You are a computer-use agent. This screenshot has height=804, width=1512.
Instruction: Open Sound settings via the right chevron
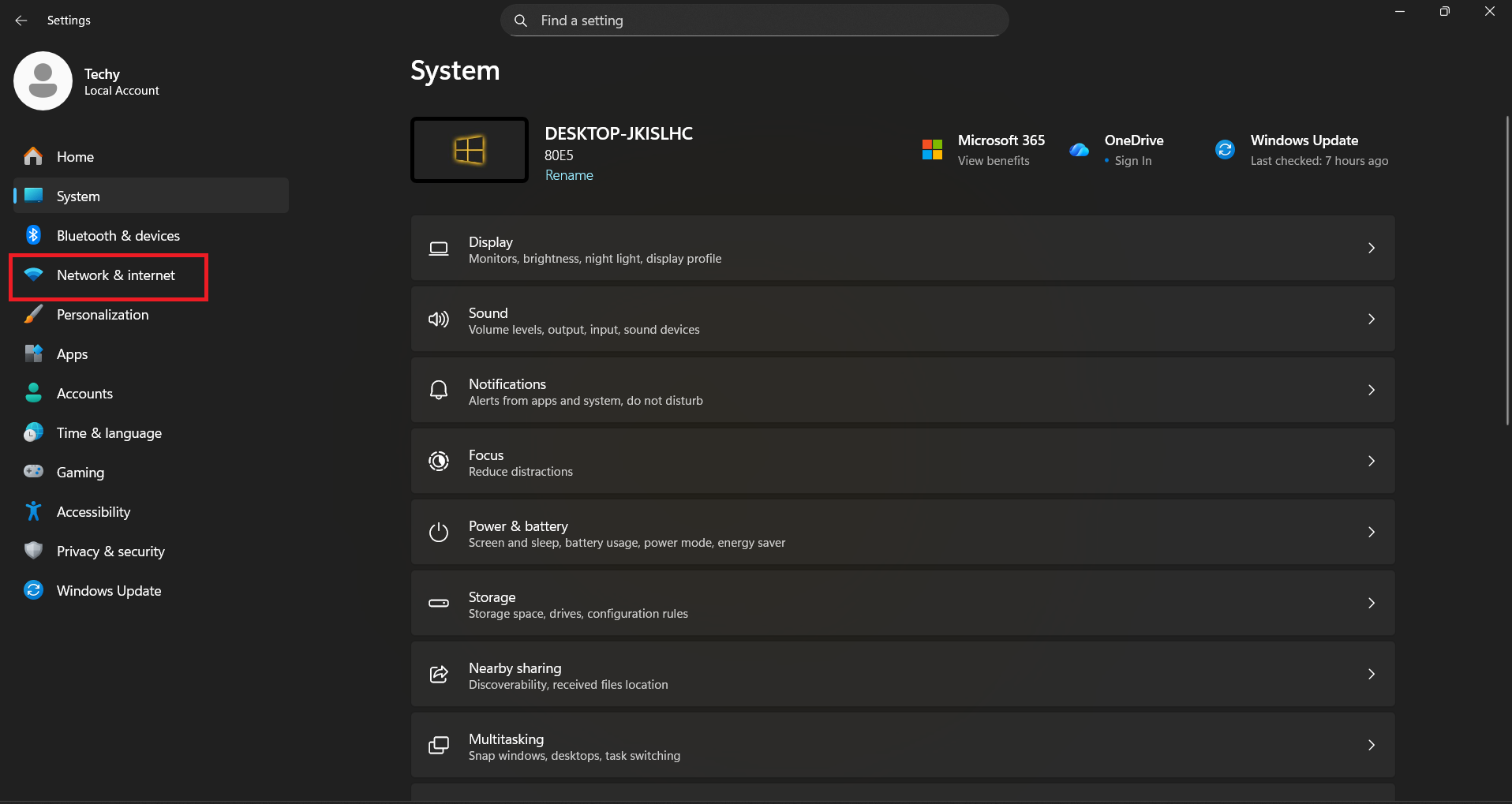coord(1371,319)
